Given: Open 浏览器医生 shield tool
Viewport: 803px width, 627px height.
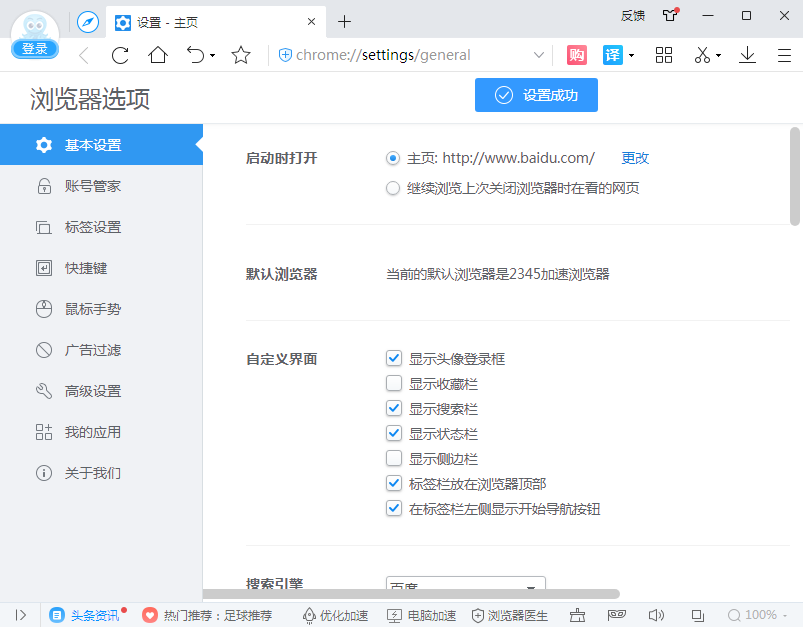Looking at the screenshot, I should [x=509, y=615].
